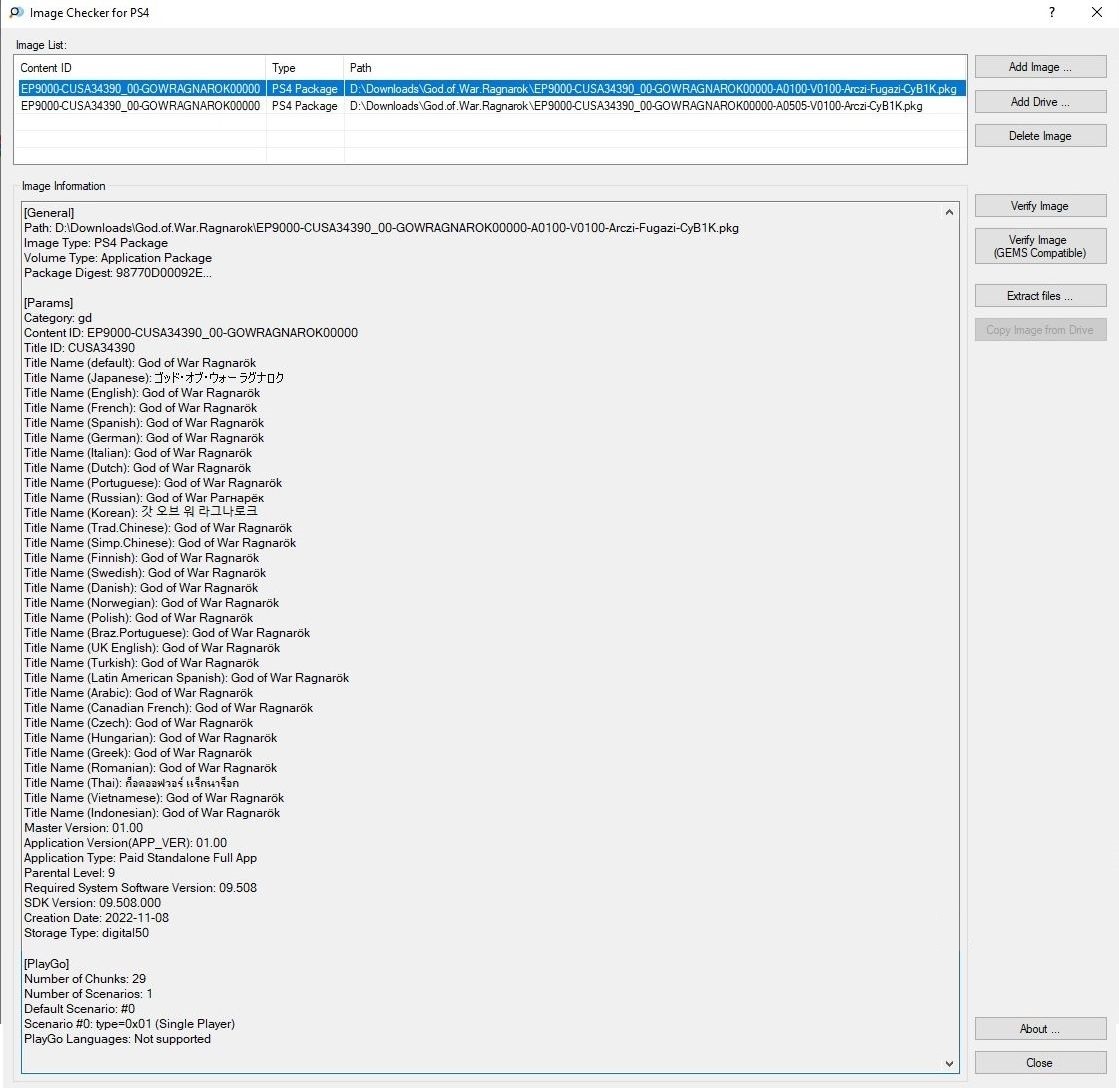Click the 'Master Version: 01.00' line

pyautogui.click(x=83, y=828)
